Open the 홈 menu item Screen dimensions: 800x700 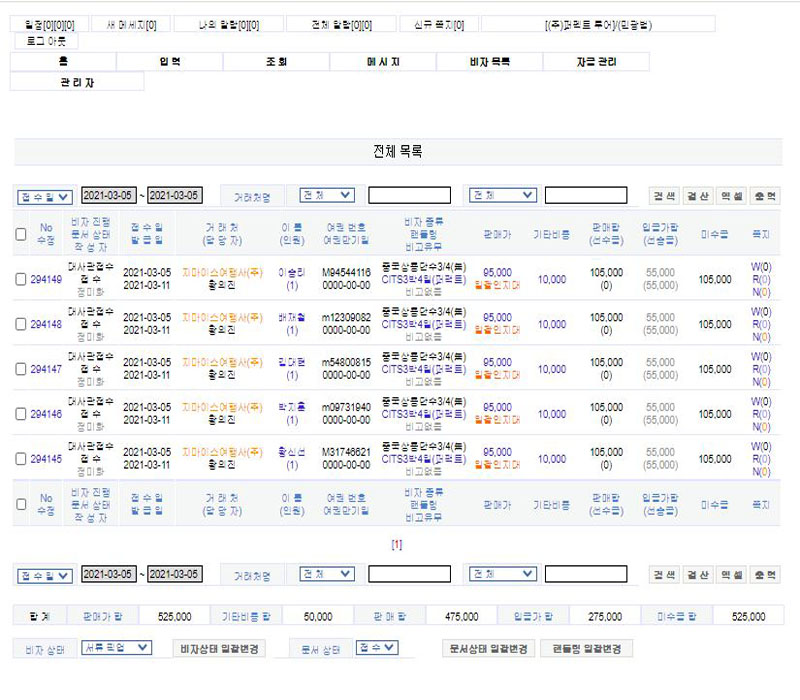click(x=63, y=62)
